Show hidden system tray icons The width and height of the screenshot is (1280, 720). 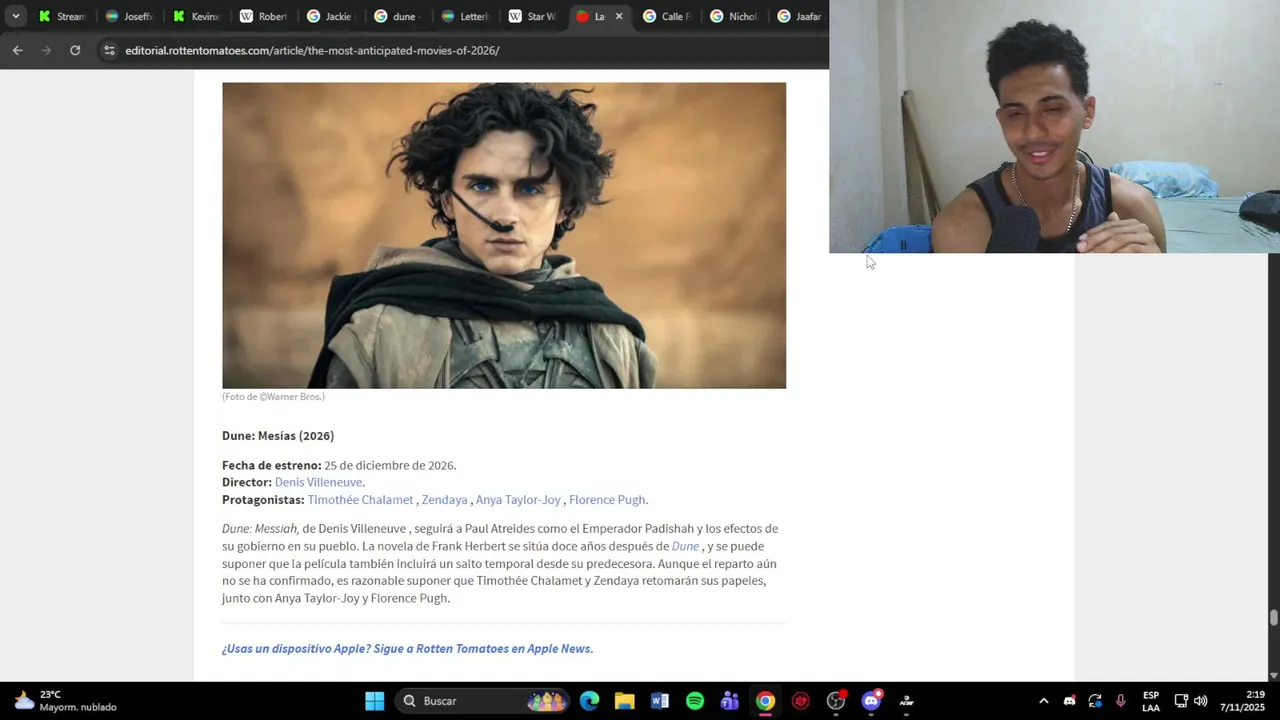tap(1043, 701)
